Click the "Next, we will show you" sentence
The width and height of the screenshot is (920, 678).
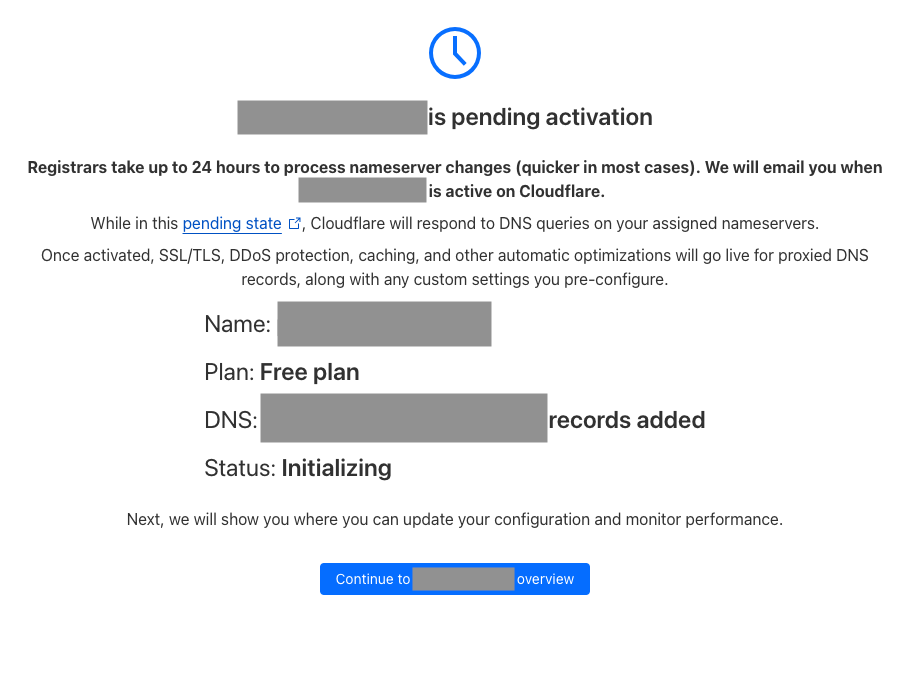coord(455,520)
